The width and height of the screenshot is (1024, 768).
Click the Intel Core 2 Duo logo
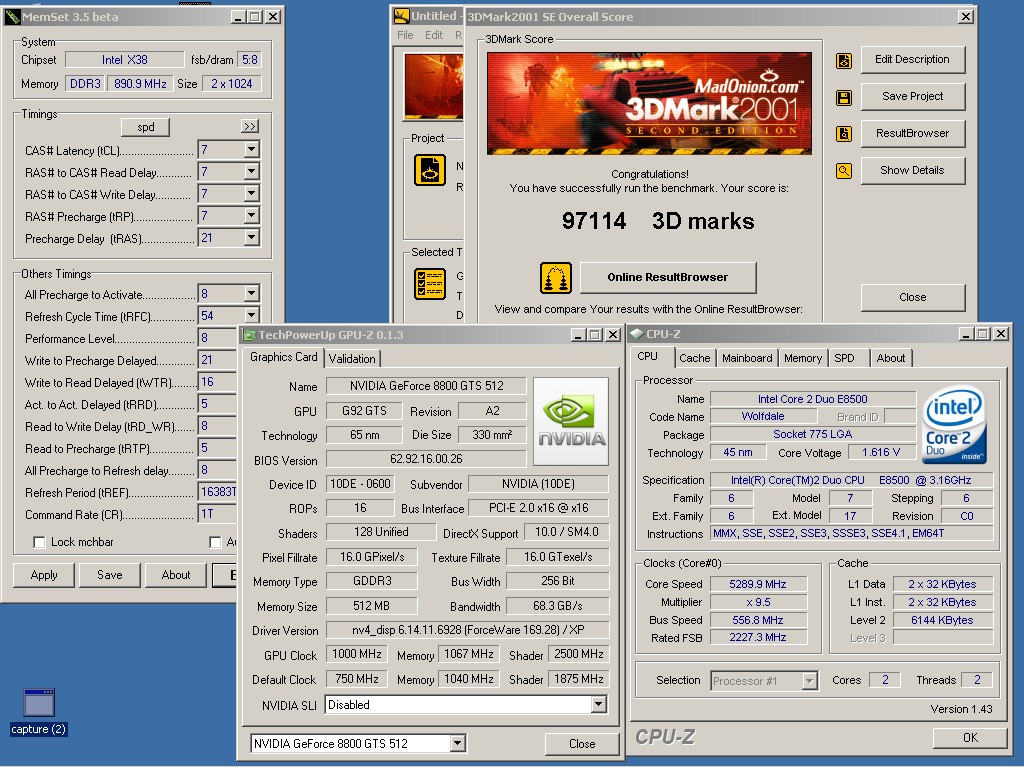[954, 425]
